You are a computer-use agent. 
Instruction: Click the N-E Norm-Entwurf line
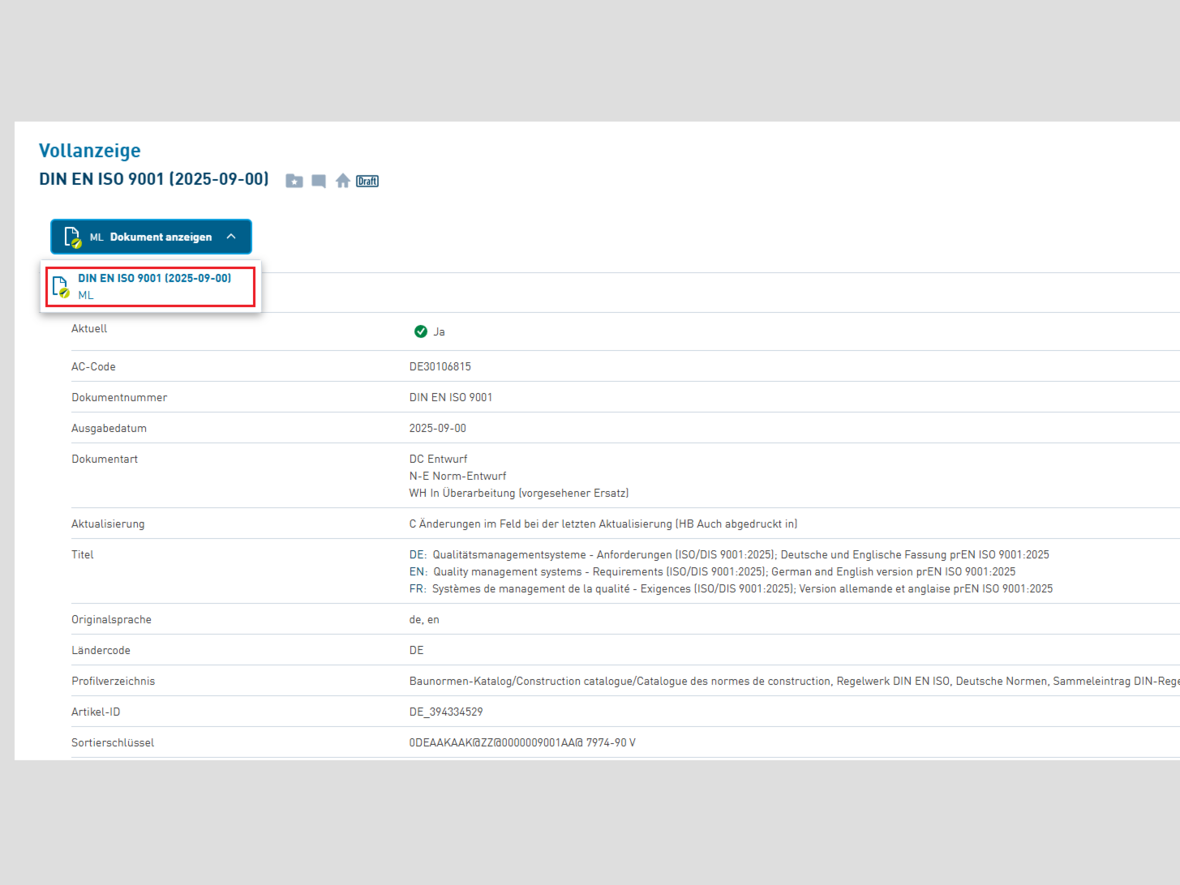pyautogui.click(x=458, y=476)
